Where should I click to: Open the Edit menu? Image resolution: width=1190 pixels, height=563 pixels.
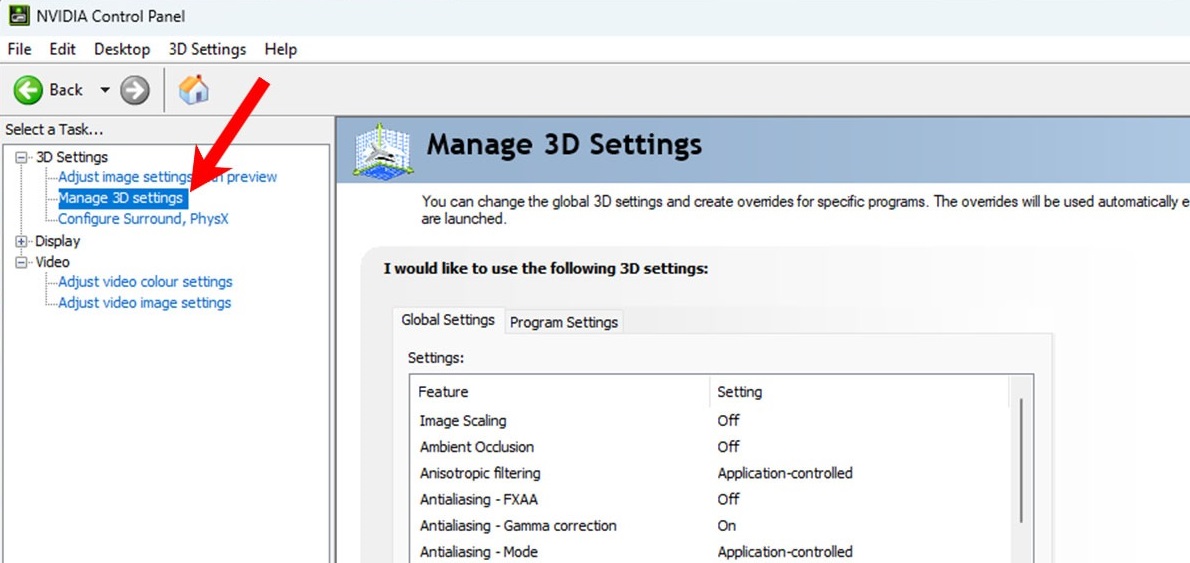(62, 49)
